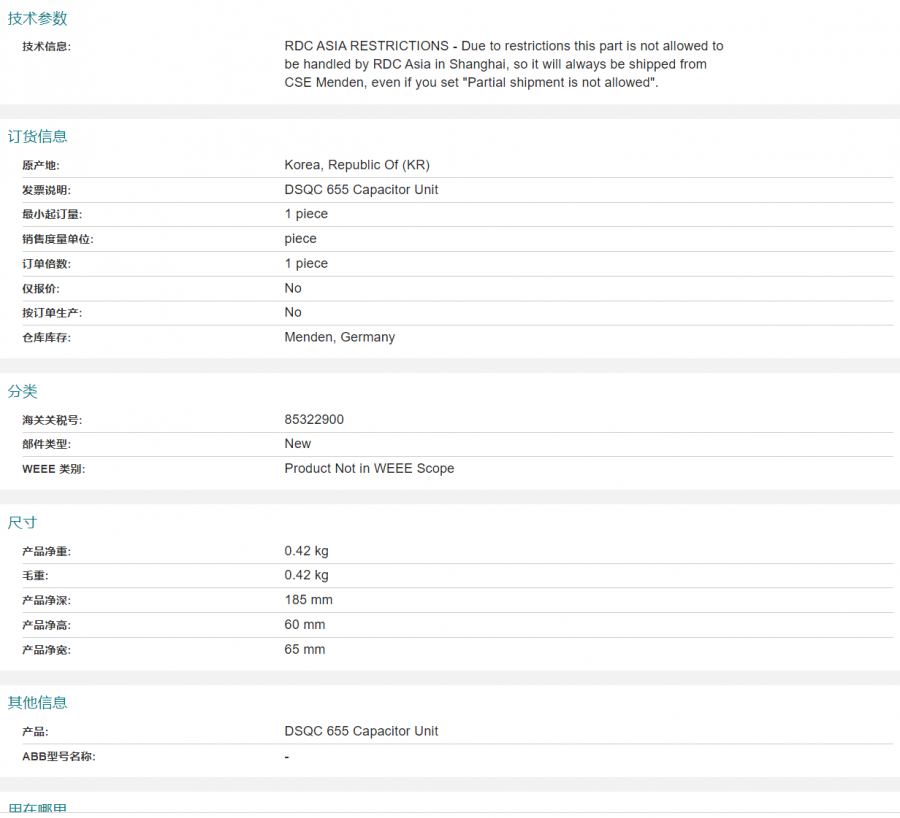Image resolution: width=900 pixels, height=818 pixels.
Task: Click DSQC 655 Capacitor Unit in 发票说明 row
Action: click(x=361, y=189)
